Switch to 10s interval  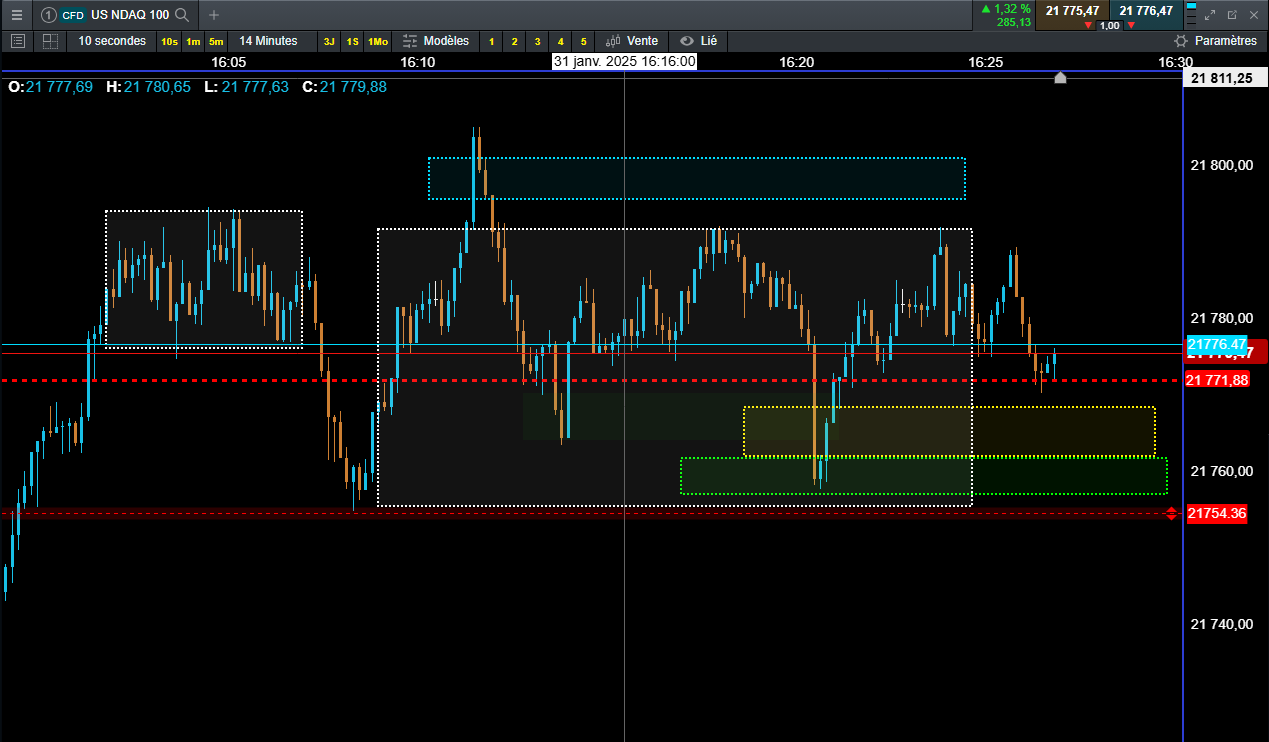(169, 41)
